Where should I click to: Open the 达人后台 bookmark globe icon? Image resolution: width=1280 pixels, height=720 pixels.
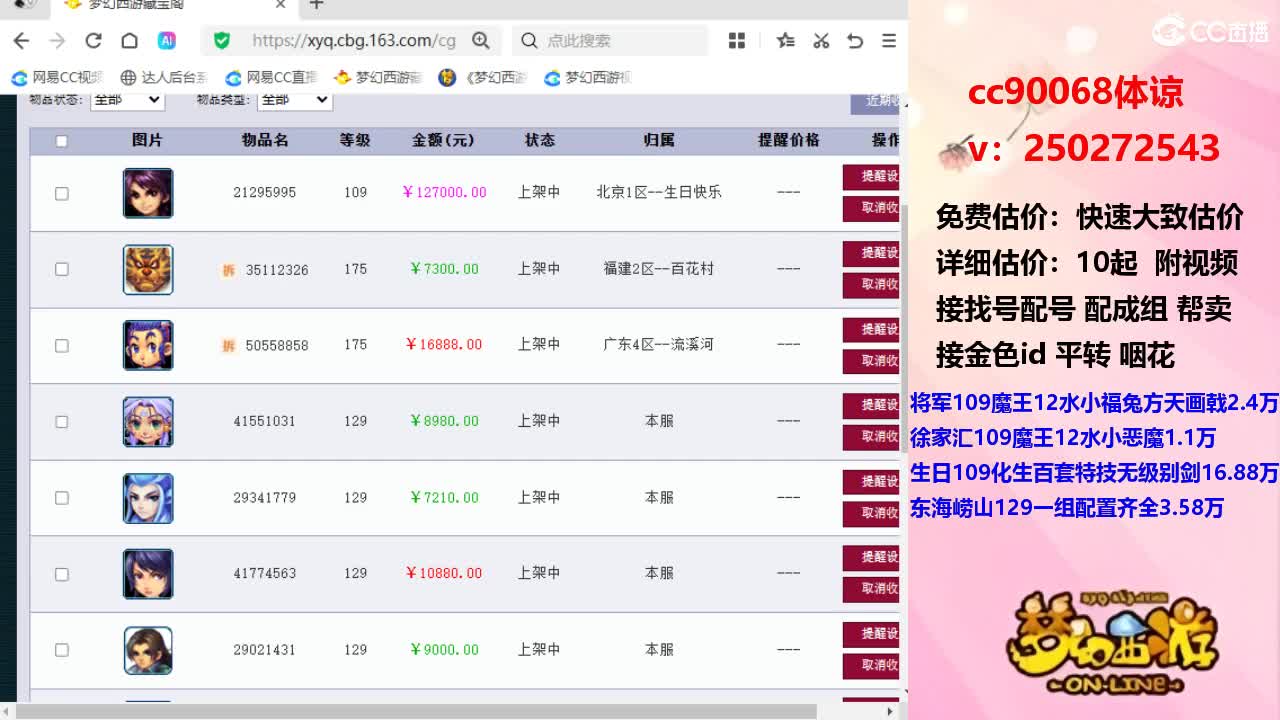click(128, 77)
